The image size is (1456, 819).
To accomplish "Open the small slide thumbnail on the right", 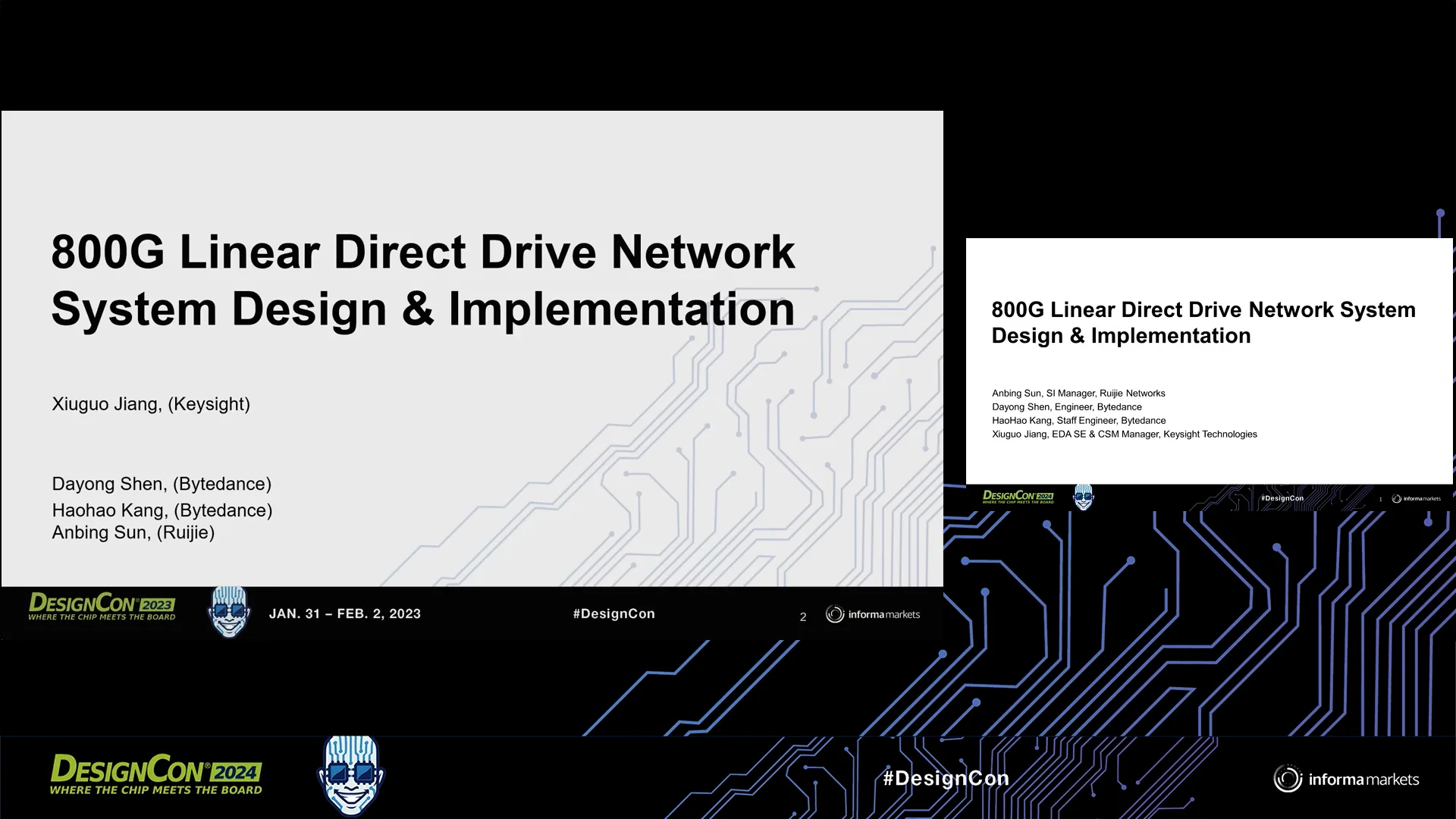I will click(1206, 364).
